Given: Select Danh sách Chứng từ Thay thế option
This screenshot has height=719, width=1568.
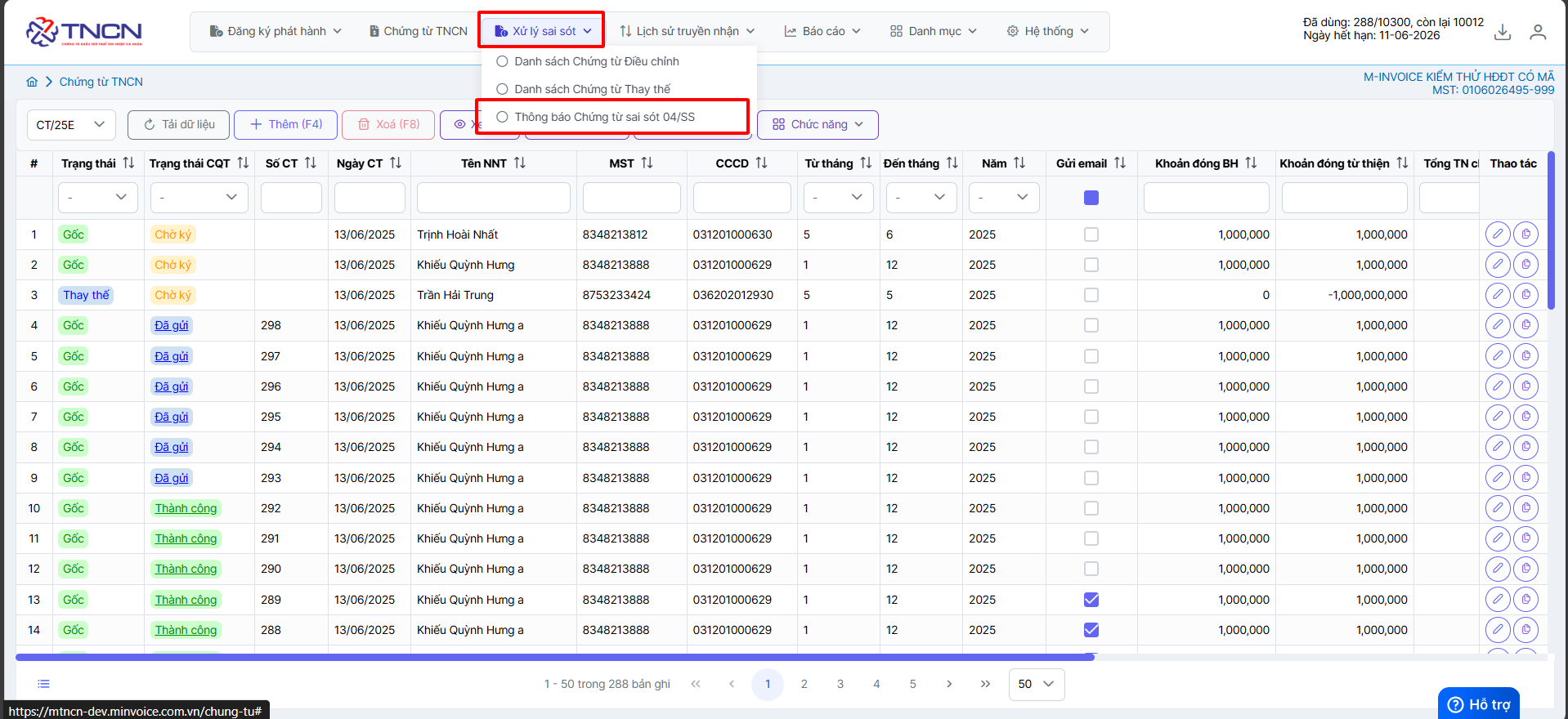Looking at the screenshot, I should click(x=584, y=89).
